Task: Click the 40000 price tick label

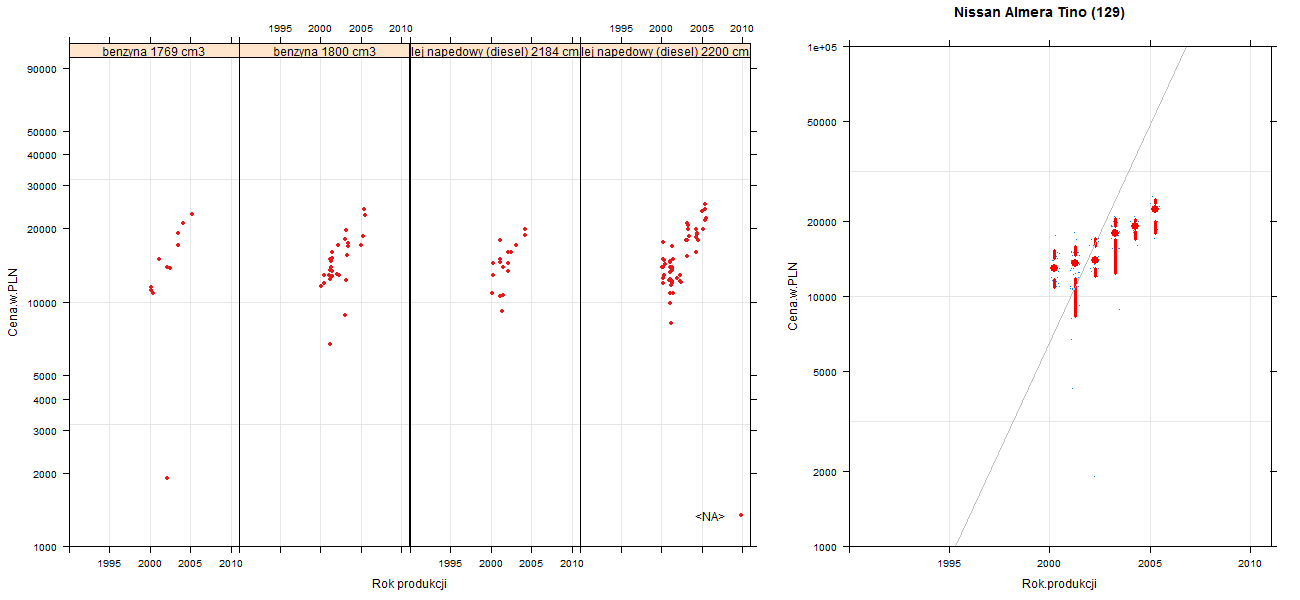Action: click(44, 155)
